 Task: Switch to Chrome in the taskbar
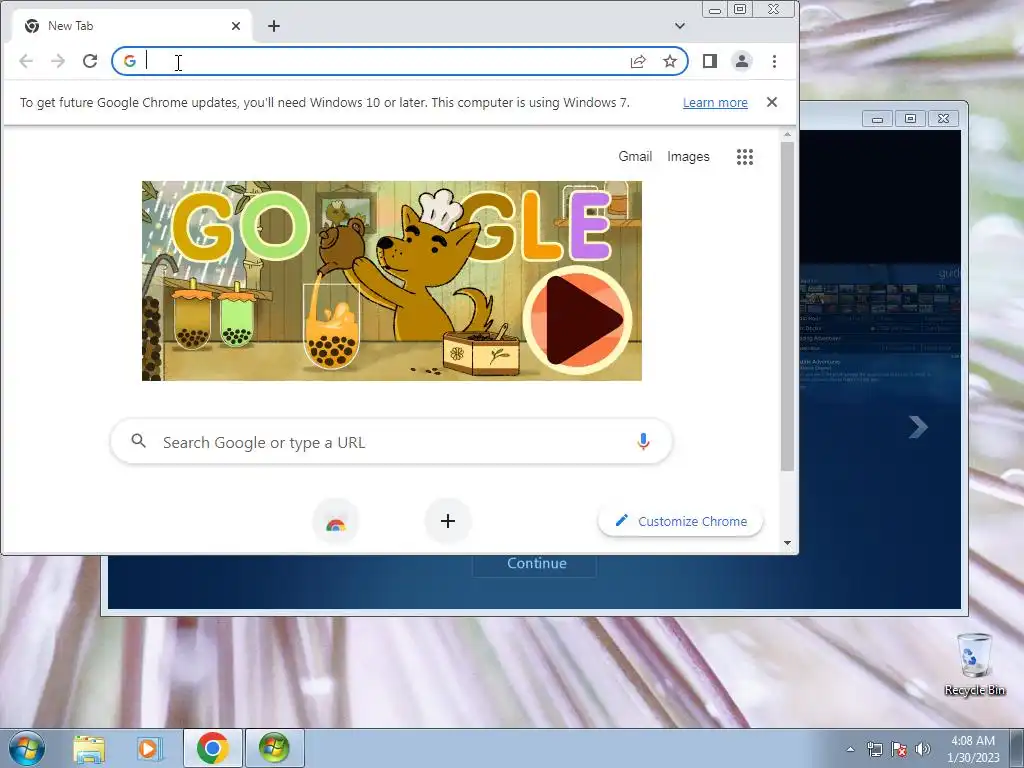(x=212, y=748)
